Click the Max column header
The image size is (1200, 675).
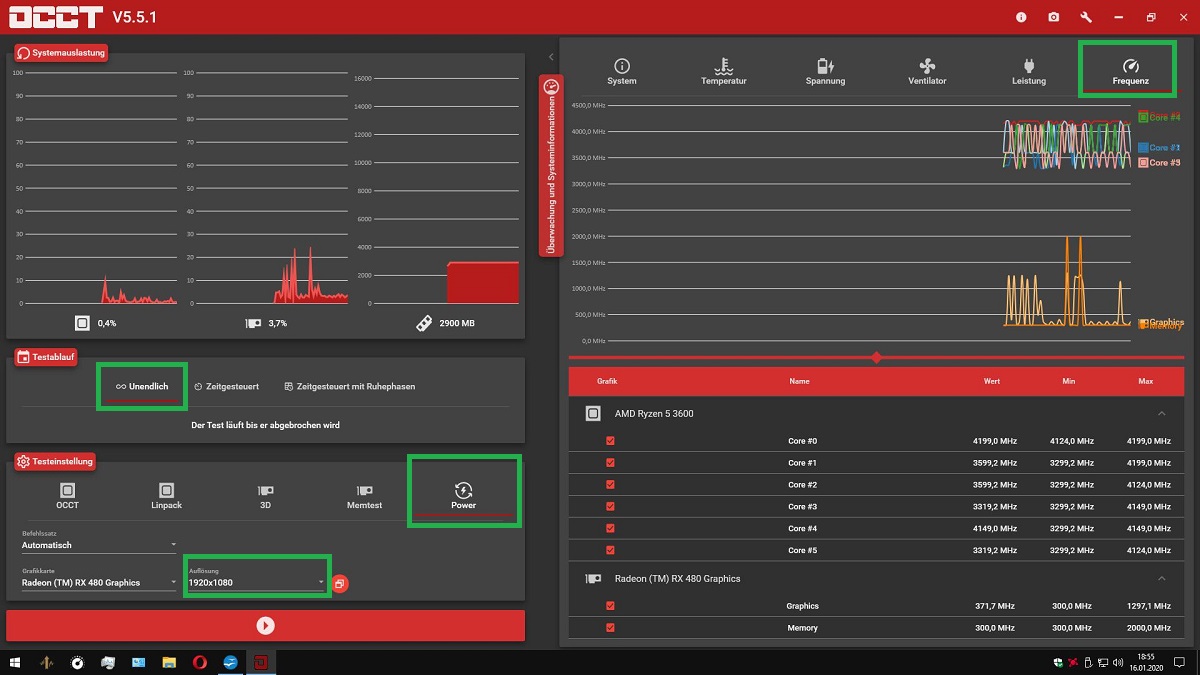click(1145, 381)
